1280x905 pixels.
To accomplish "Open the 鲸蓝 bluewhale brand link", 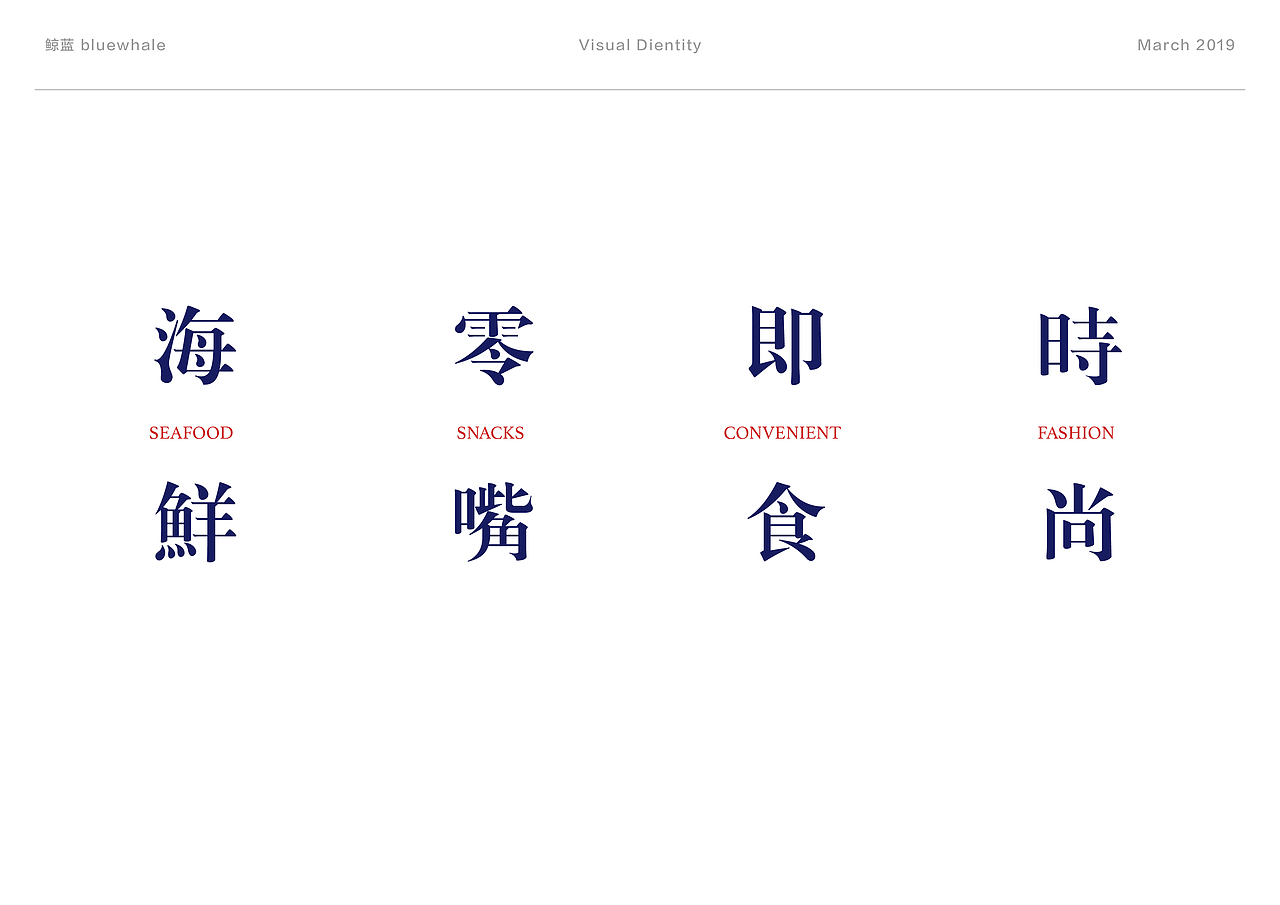I will tap(104, 44).
